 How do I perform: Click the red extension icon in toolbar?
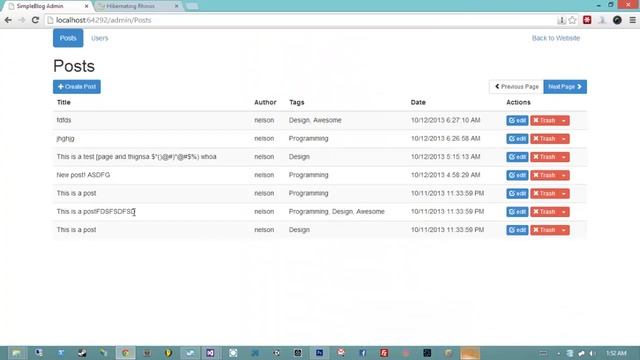pos(587,20)
